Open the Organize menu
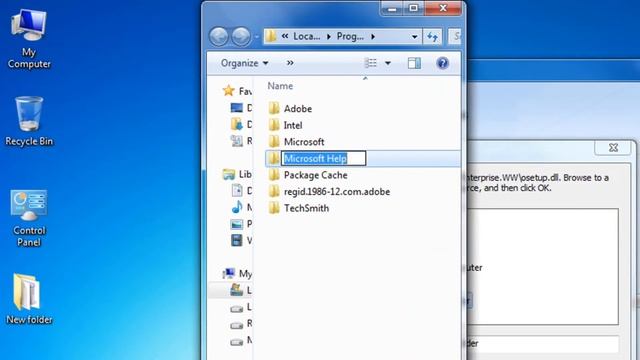This screenshot has height=360, width=640. pyautogui.click(x=244, y=63)
